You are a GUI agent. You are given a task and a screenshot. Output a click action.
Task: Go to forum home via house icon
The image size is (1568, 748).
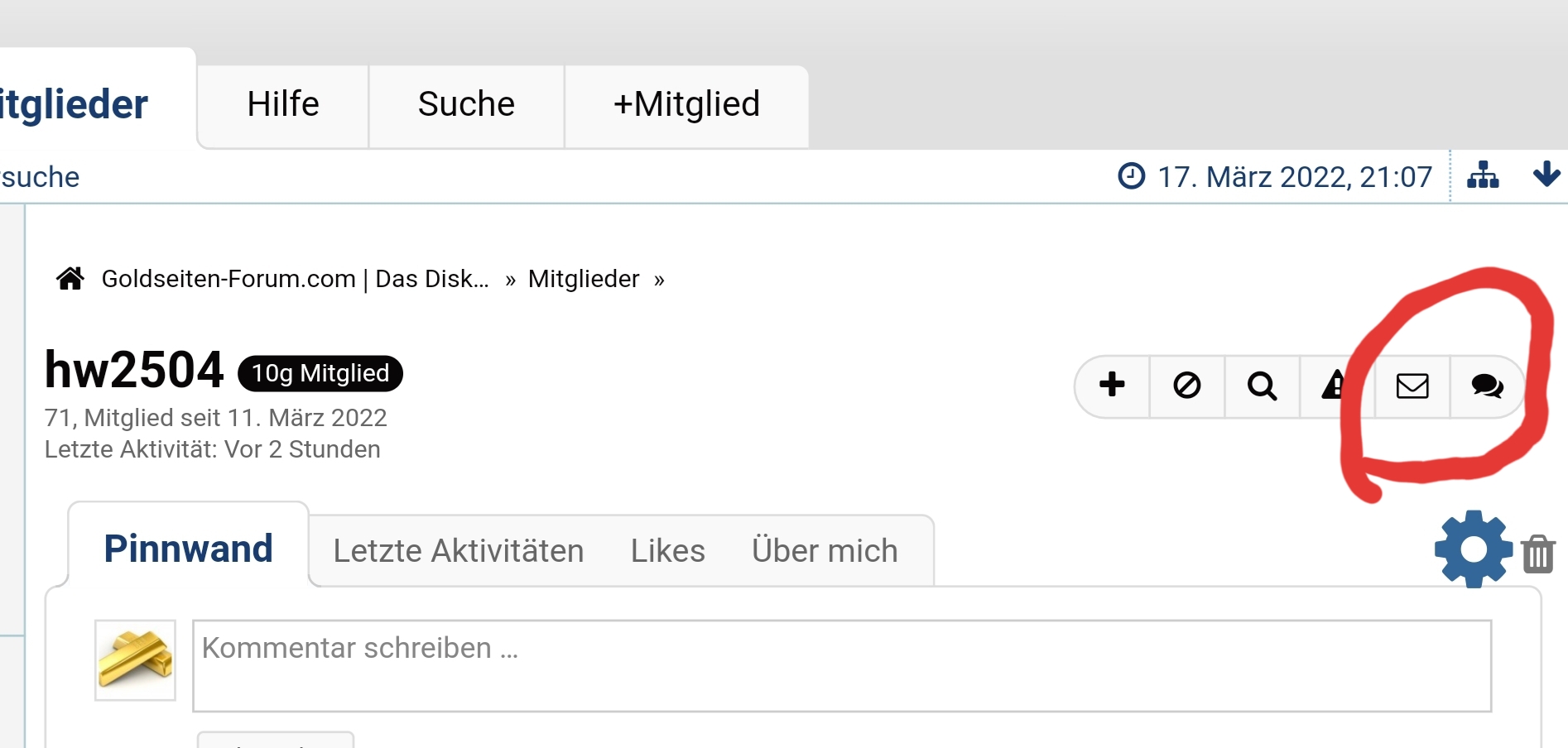tap(70, 279)
